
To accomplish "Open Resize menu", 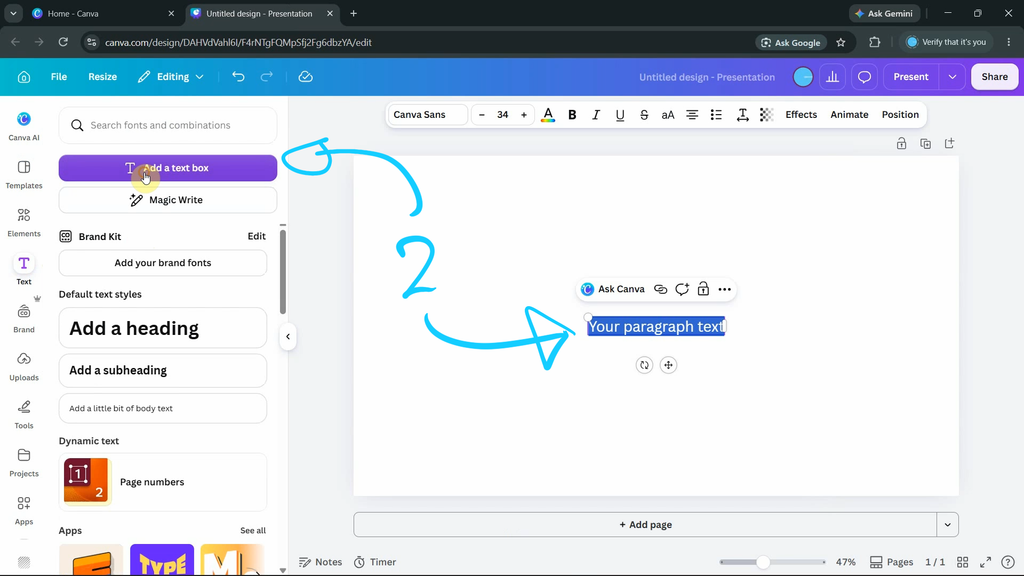I will tap(103, 77).
